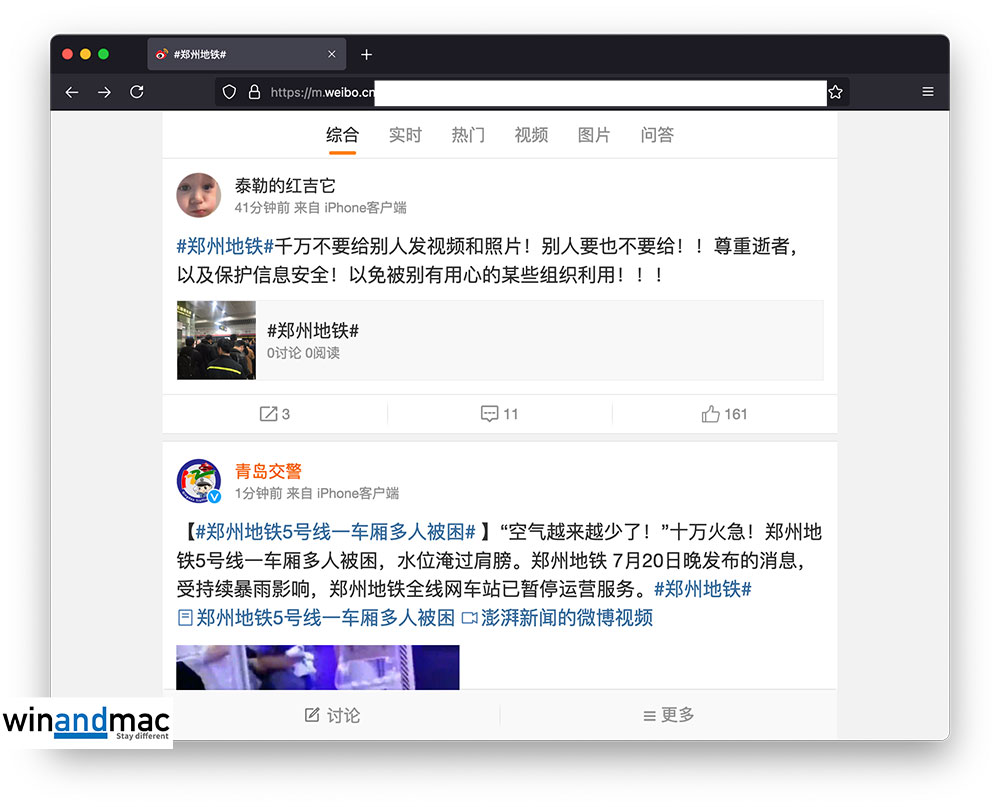Image resolution: width=1000 pixels, height=807 pixels.
Task: Open the browser hamburger menu
Action: coord(928,92)
